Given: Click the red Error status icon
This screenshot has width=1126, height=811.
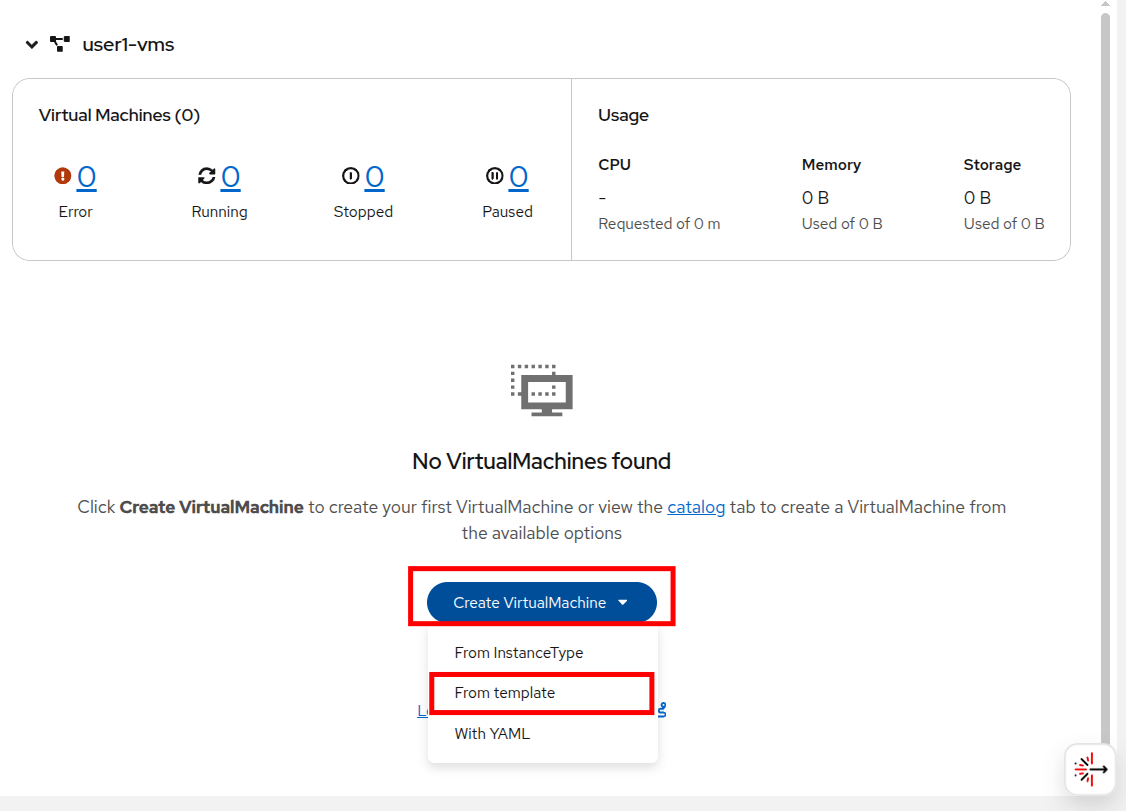Looking at the screenshot, I should (x=63, y=176).
